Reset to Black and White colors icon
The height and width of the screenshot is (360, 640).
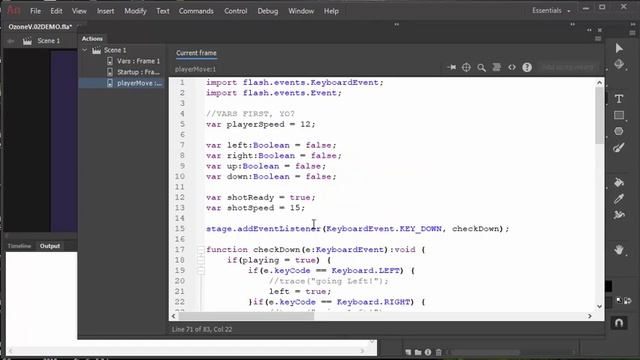[x=619, y=301]
